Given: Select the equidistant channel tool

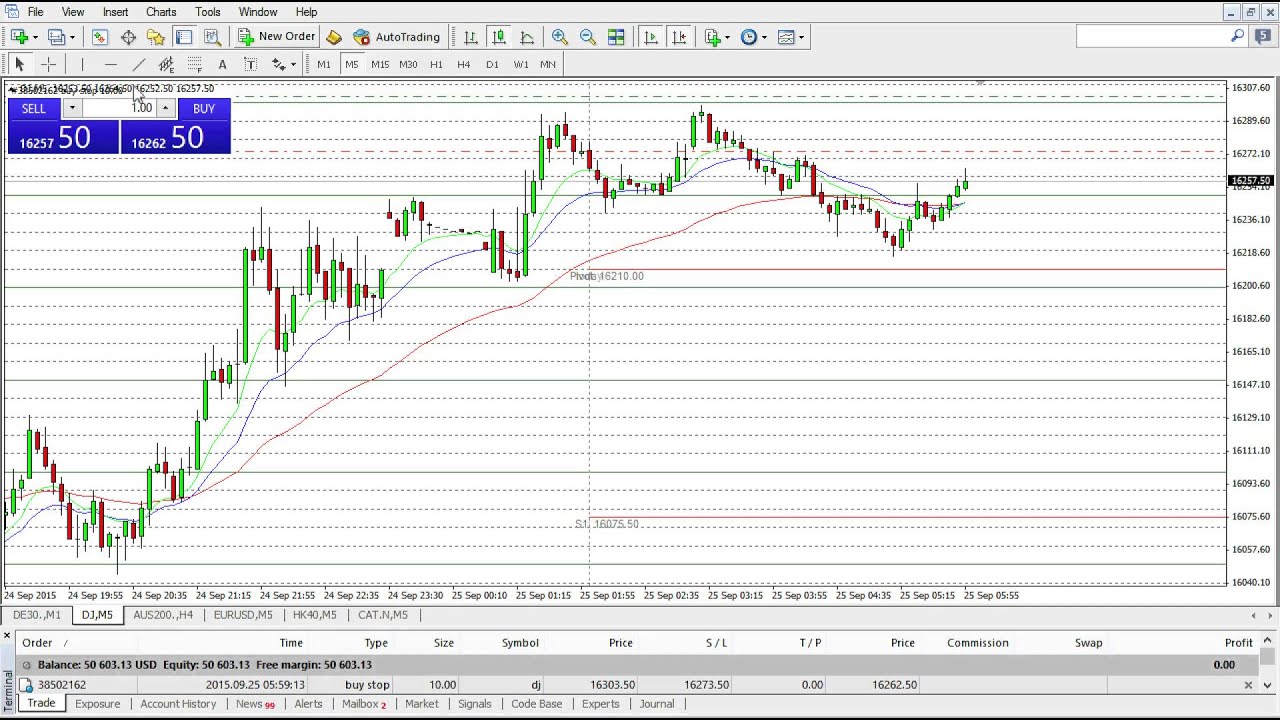Looking at the screenshot, I should click(166, 64).
